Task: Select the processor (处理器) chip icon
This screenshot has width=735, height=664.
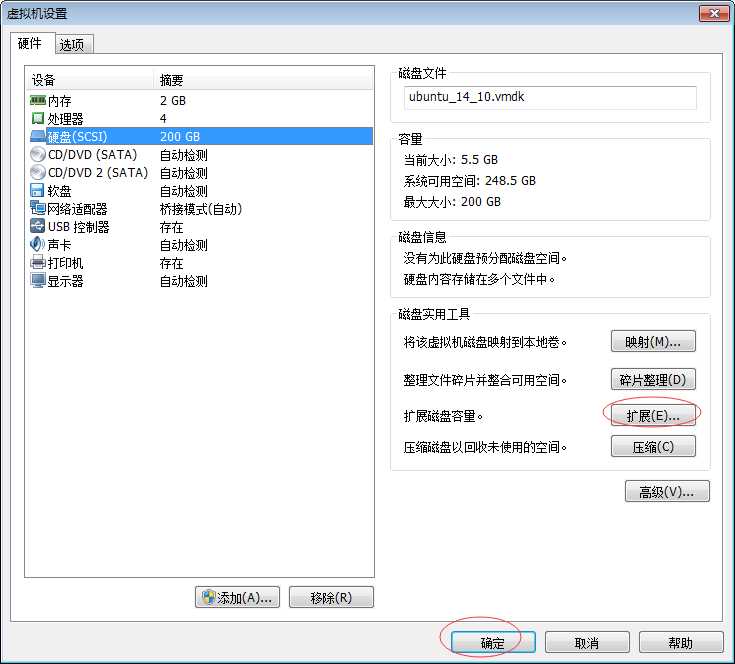Action: point(38,119)
